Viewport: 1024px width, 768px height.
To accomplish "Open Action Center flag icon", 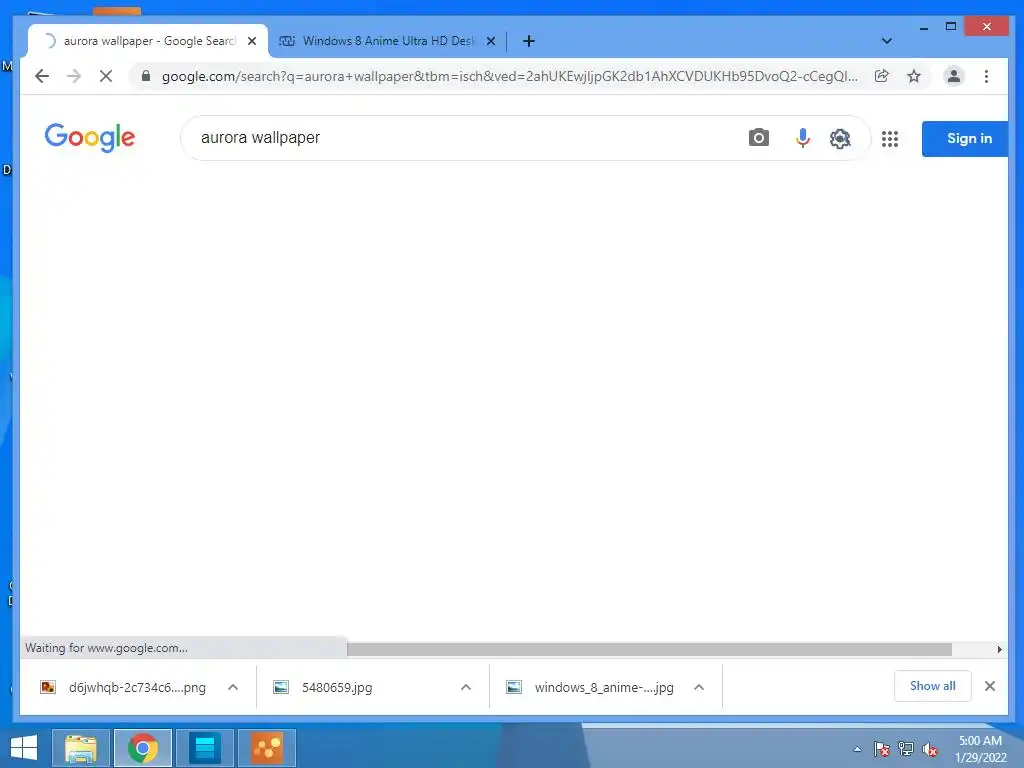I will [x=881, y=749].
